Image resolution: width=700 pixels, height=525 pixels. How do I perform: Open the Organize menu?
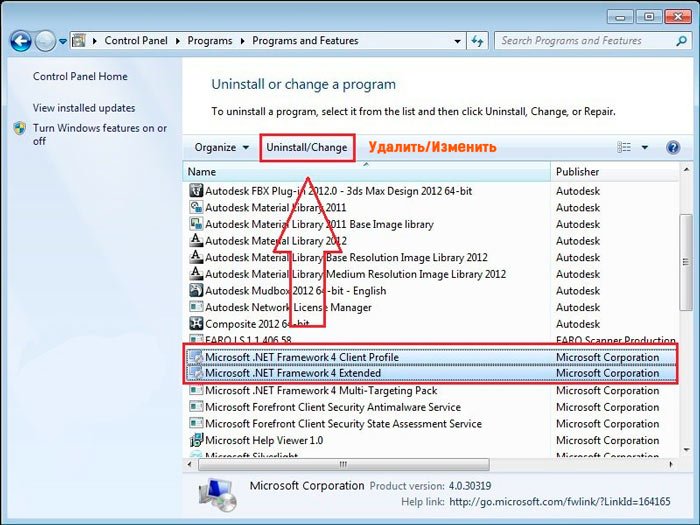click(221, 147)
